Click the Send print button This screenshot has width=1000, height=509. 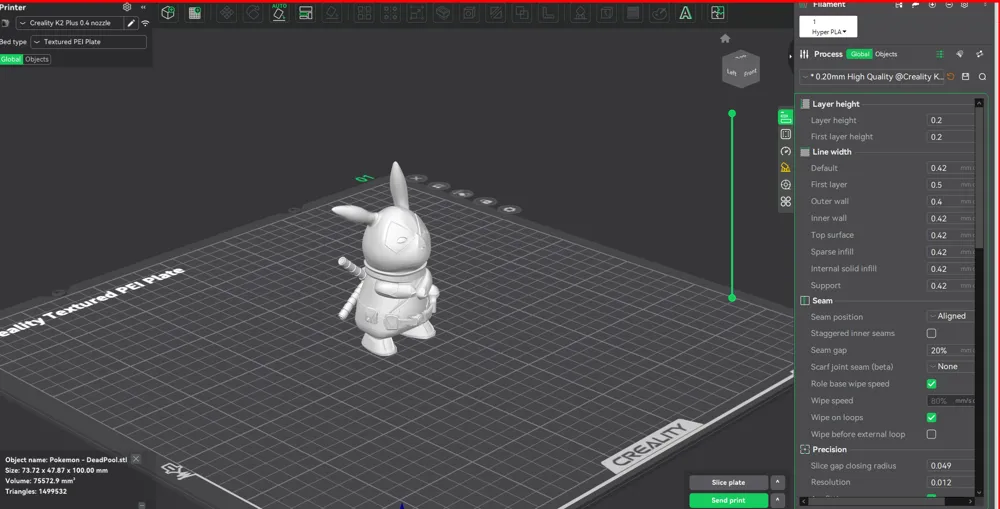(x=728, y=500)
